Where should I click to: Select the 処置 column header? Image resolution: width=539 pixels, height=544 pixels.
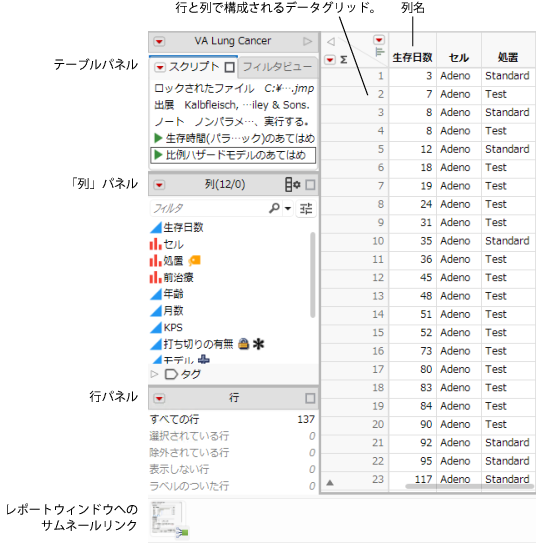click(x=508, y=57)
